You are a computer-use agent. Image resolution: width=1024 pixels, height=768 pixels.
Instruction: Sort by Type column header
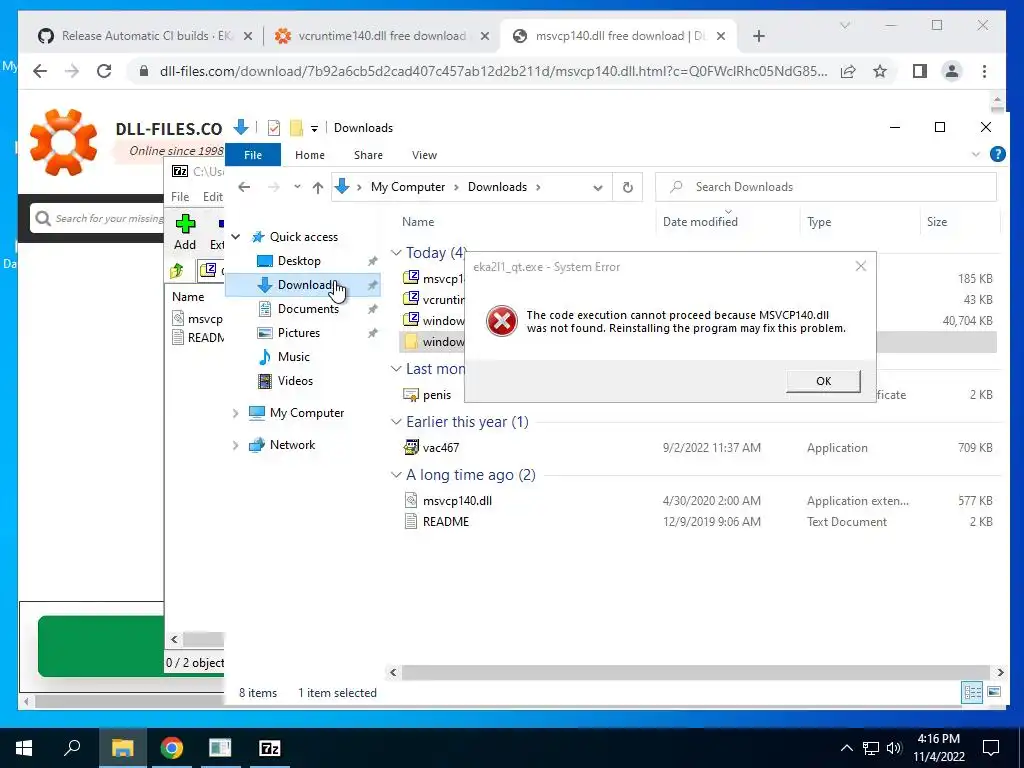pos(819,221)
